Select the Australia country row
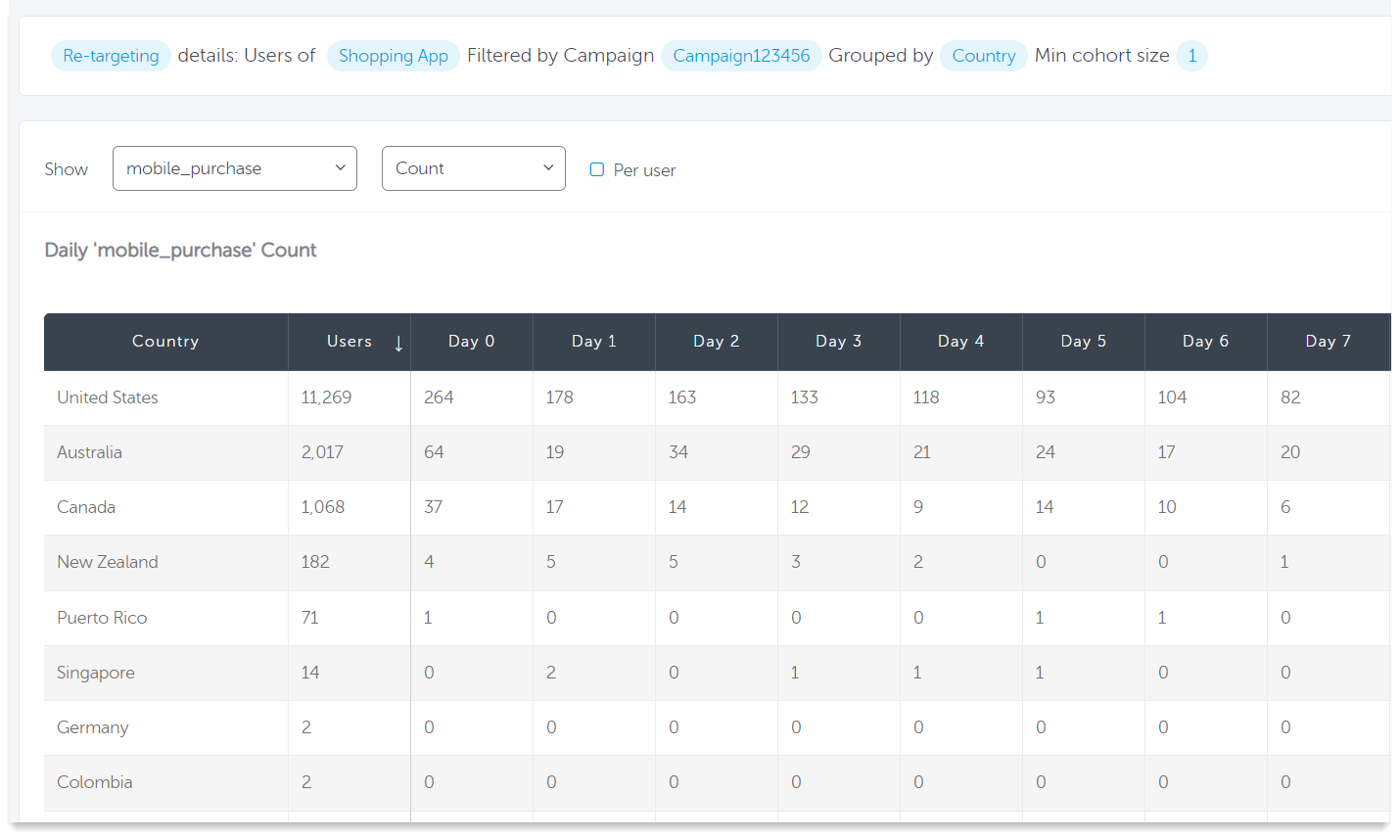1400x840 pixels. (89, 452)
